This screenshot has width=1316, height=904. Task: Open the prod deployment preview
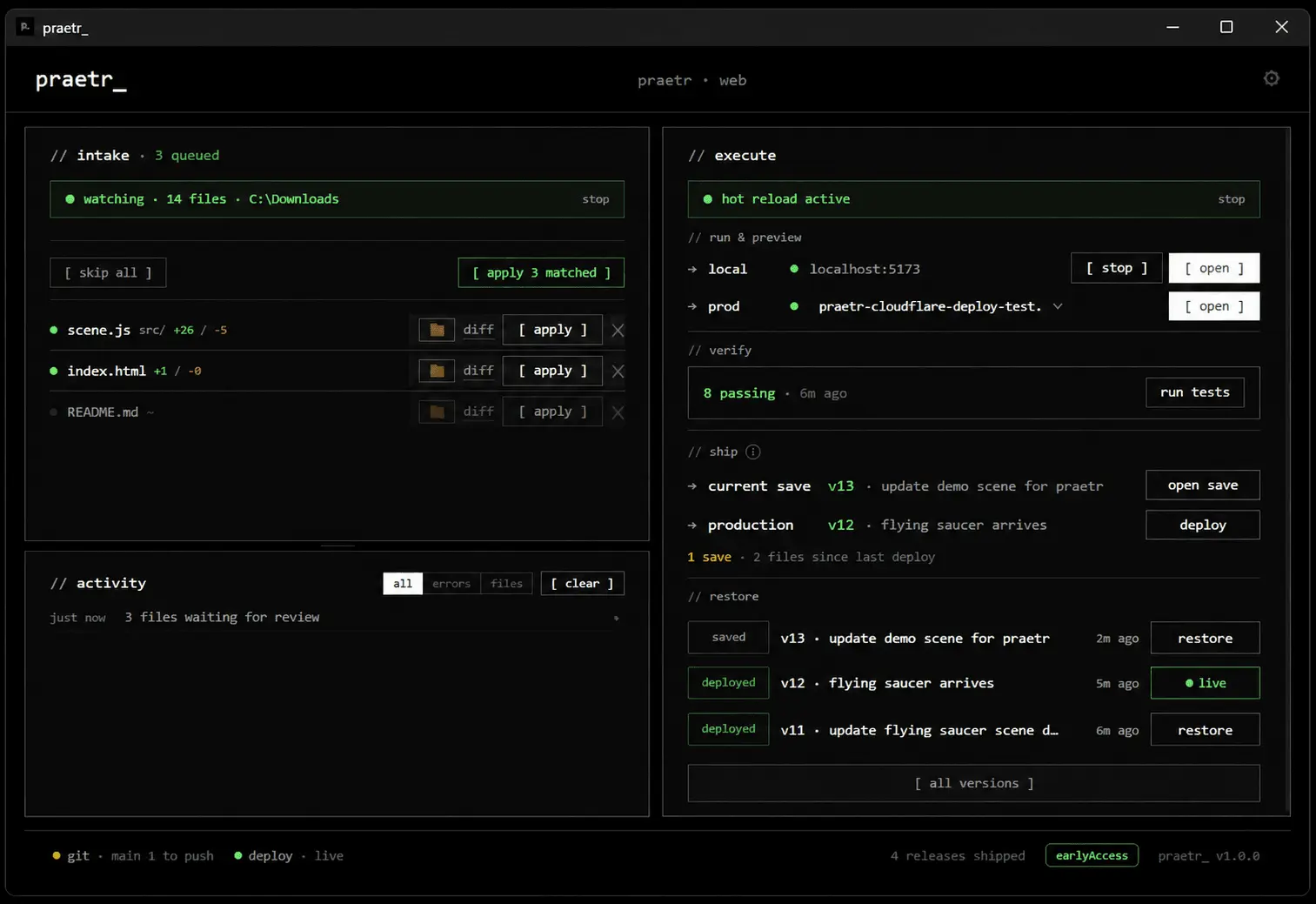click(1214, 306)
